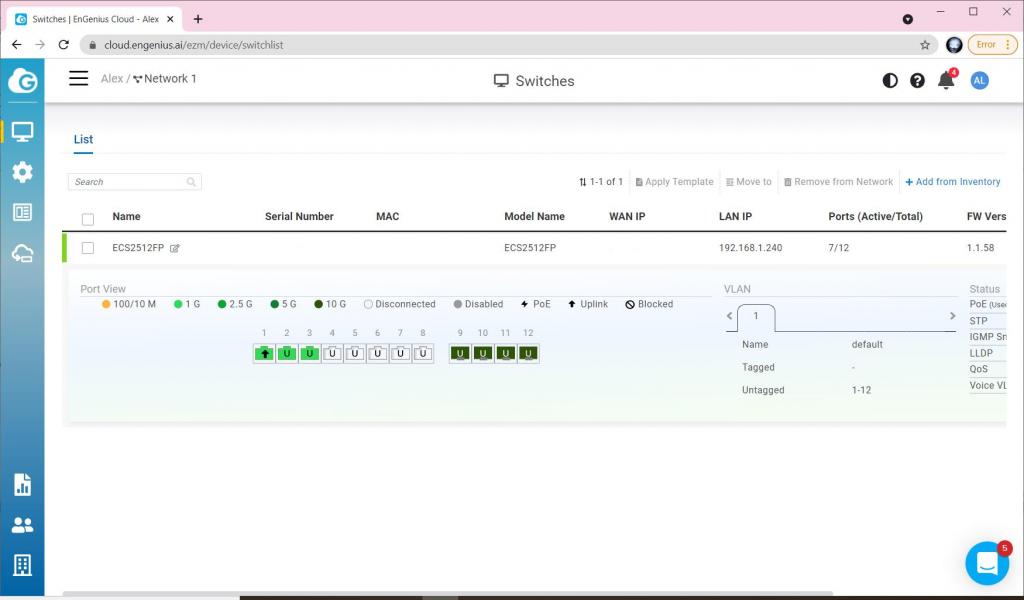Image resolution: width=1024 pixels, height=600 pixels.
Task: Go to previous VLAN tab arrow
Action: 729,316
